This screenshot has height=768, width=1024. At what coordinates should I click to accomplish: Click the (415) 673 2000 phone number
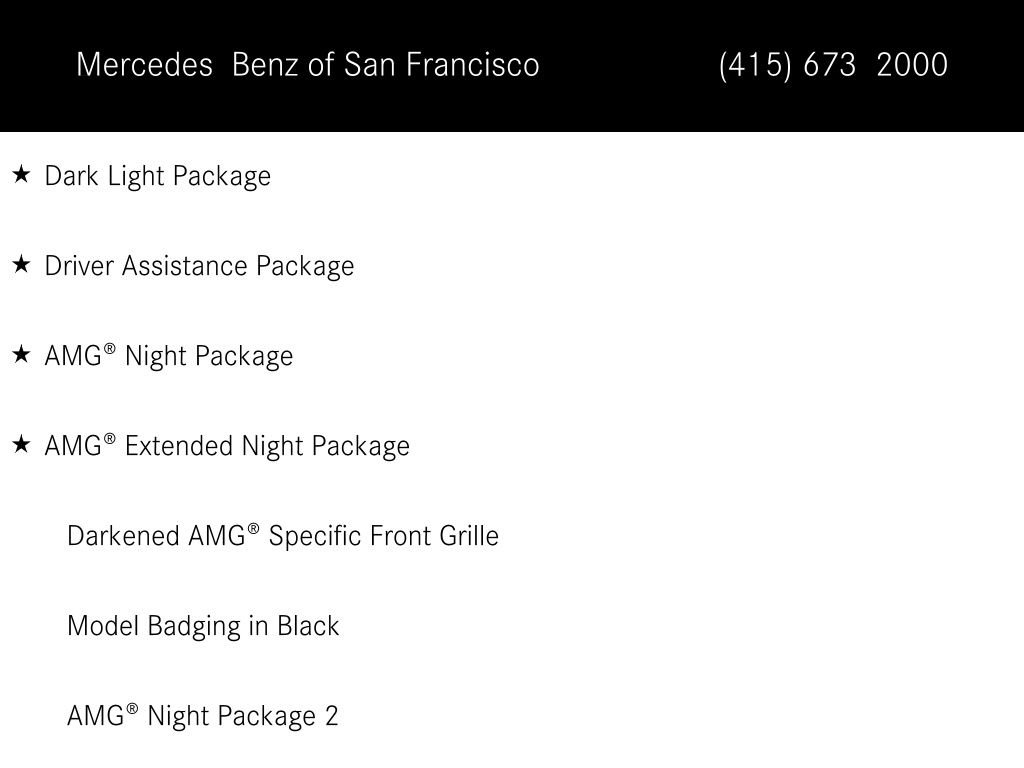tap(833, 65)
